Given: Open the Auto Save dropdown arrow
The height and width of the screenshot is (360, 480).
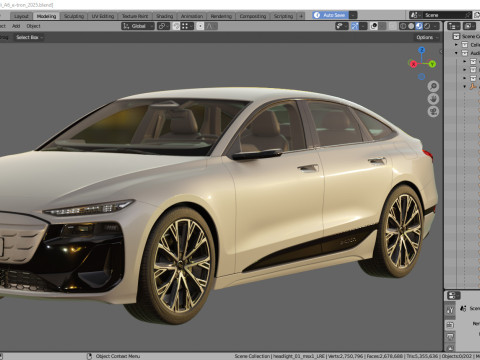Looking at the screenshot, I should (353, 15).
